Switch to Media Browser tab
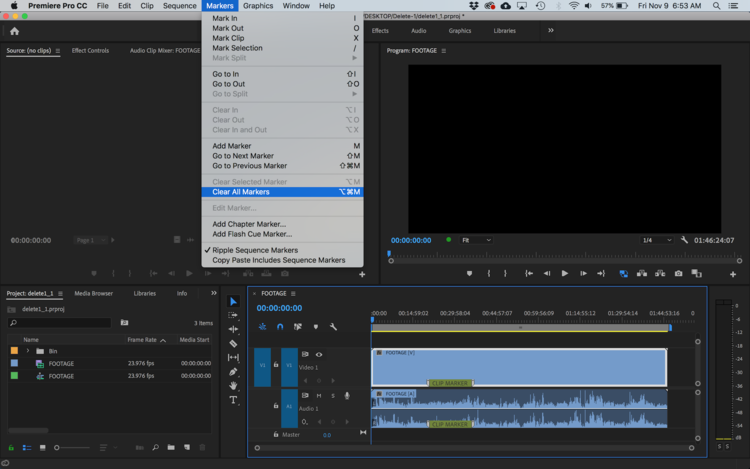The height and width of the screenshot is (469, 750). point(94,294)
